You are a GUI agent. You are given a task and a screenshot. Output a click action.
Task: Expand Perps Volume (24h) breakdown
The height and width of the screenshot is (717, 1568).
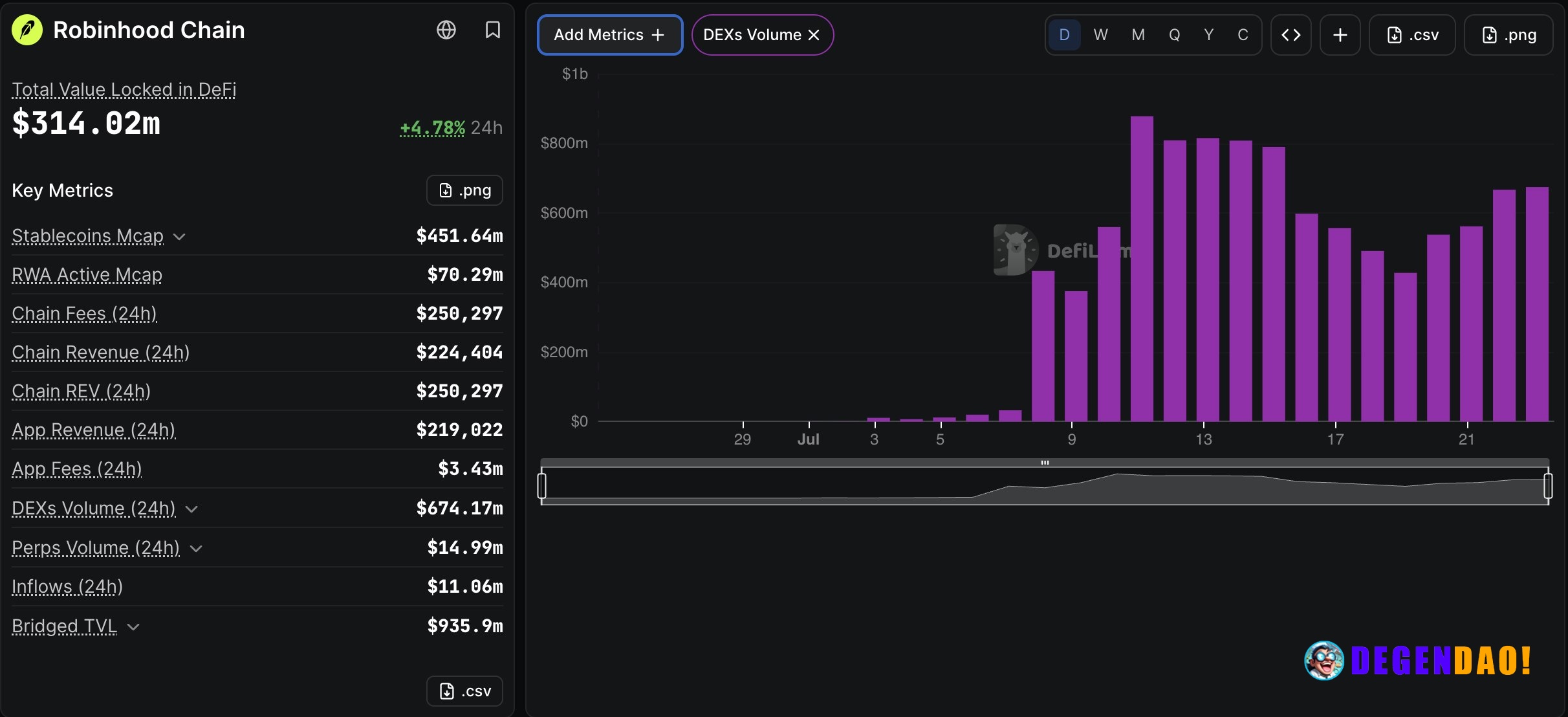coord(196,549)
